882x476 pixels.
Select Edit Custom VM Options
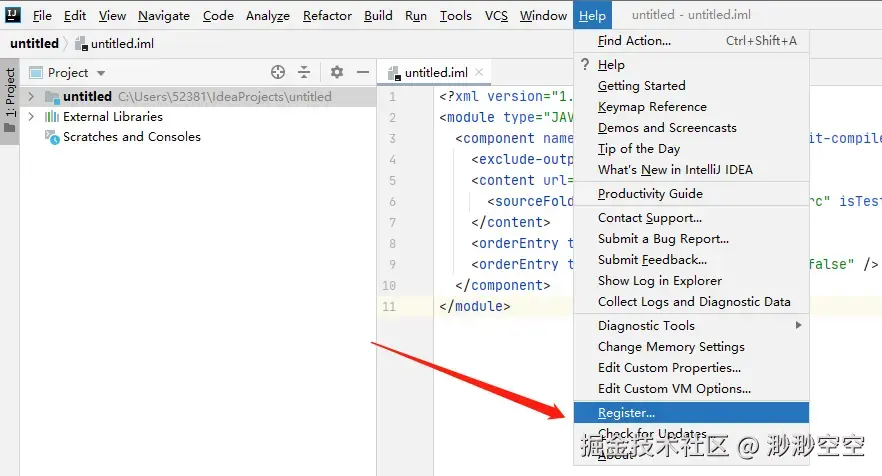click(x=691, y=388)
